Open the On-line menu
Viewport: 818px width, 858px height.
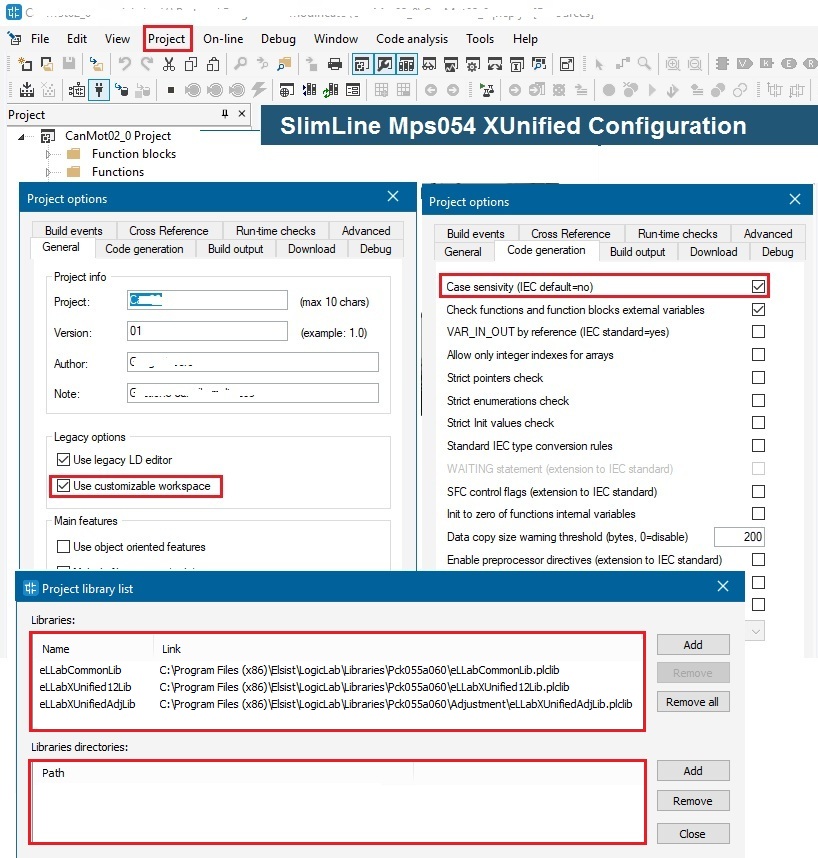point(223,39)
